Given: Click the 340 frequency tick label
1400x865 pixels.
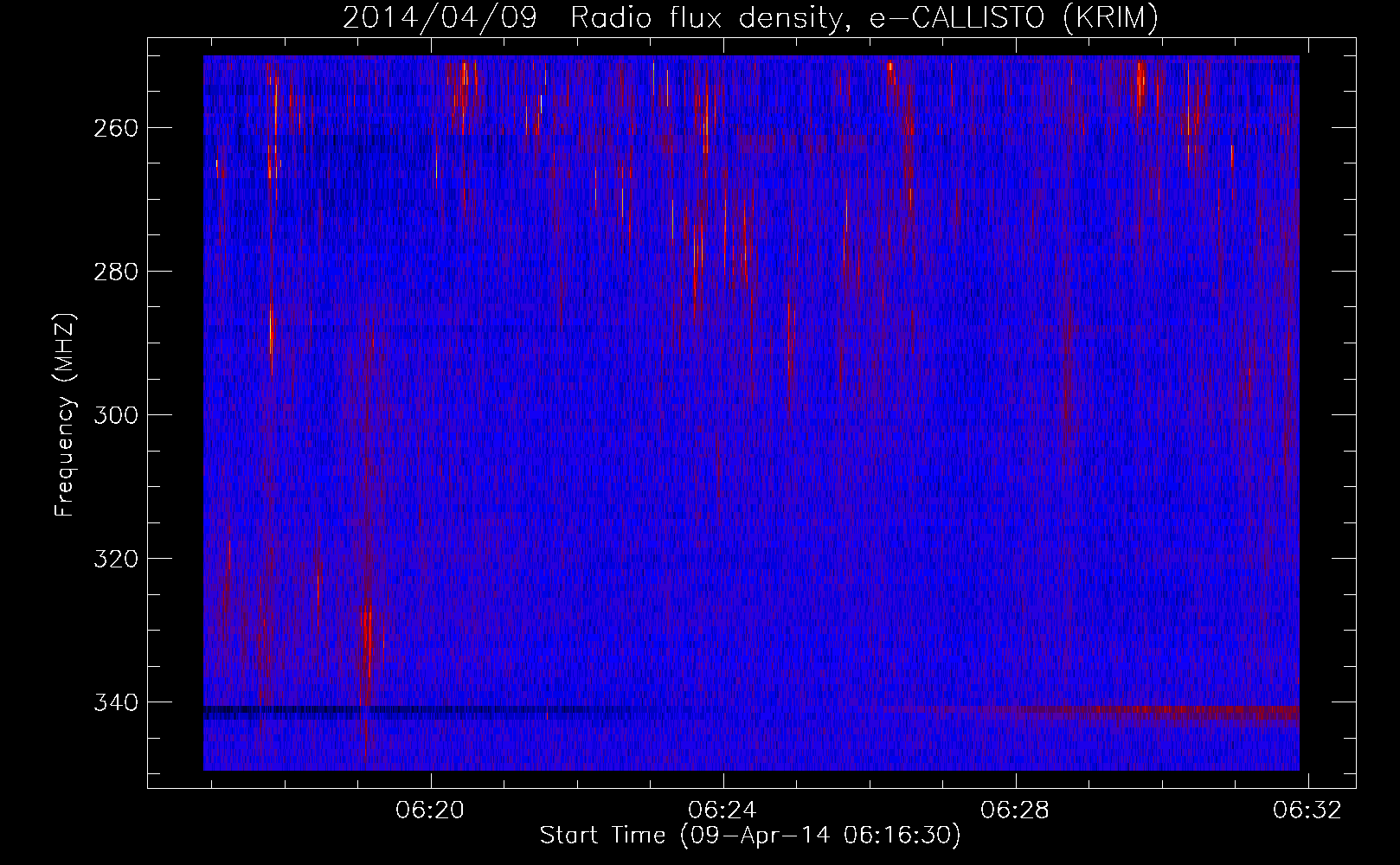Looking at the screenshot, I should (115, 702).
